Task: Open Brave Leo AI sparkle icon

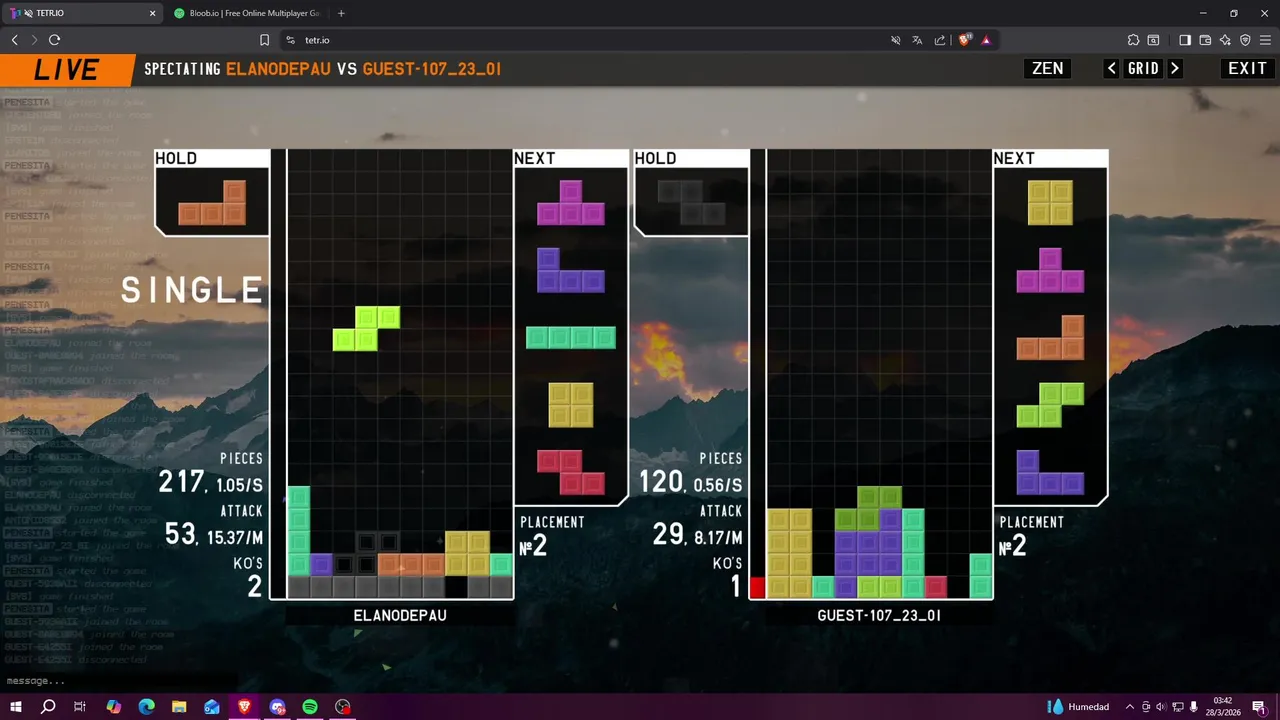Action: (x=1225, y=40)
